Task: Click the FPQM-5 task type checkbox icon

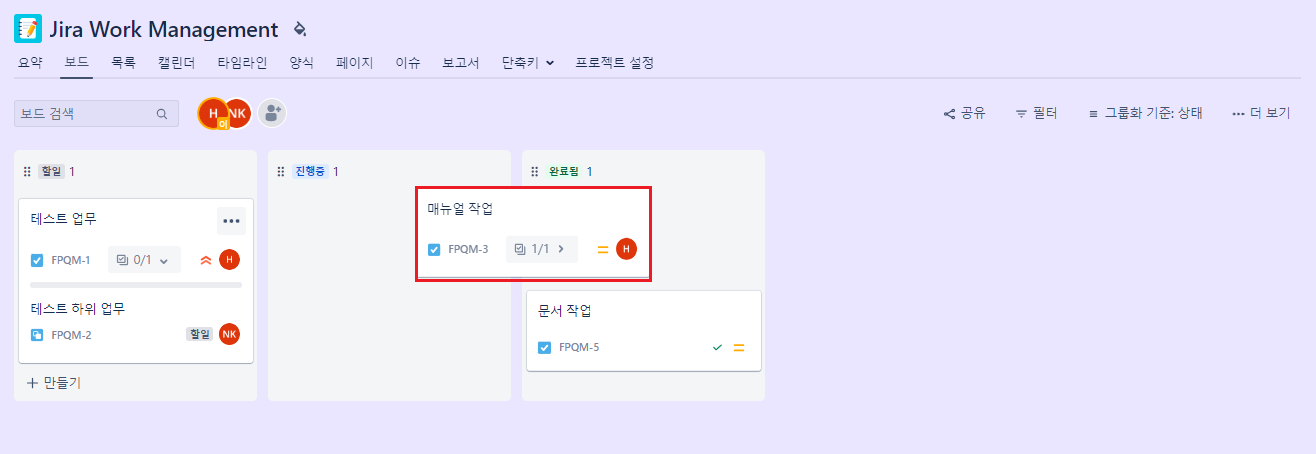Action: [x=545, y=347]
